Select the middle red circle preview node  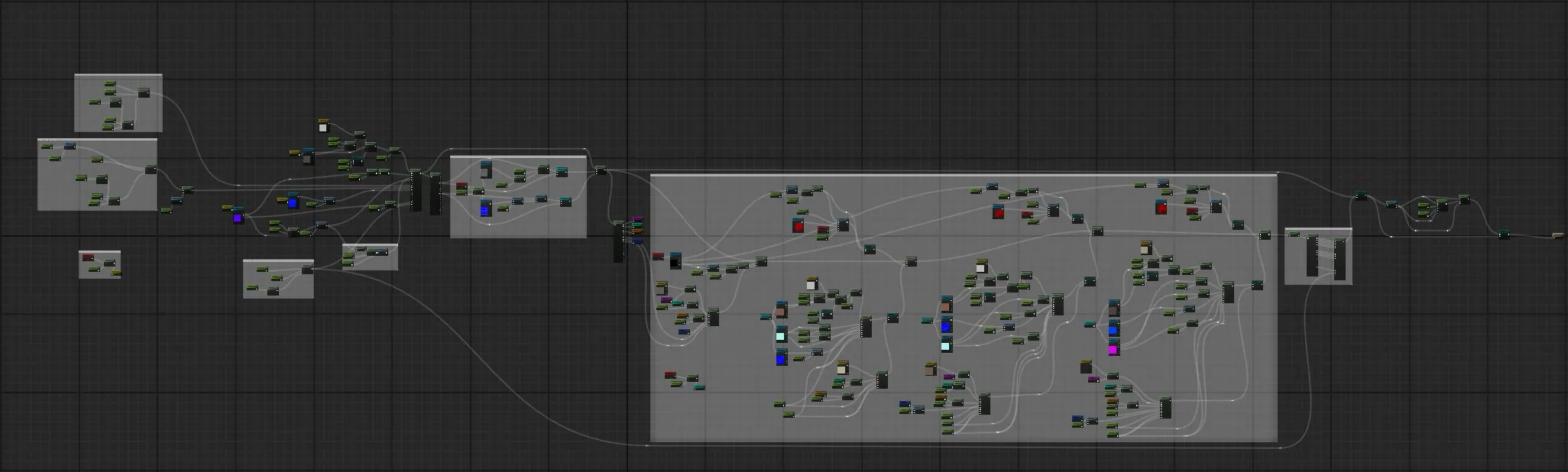[999, 212]
